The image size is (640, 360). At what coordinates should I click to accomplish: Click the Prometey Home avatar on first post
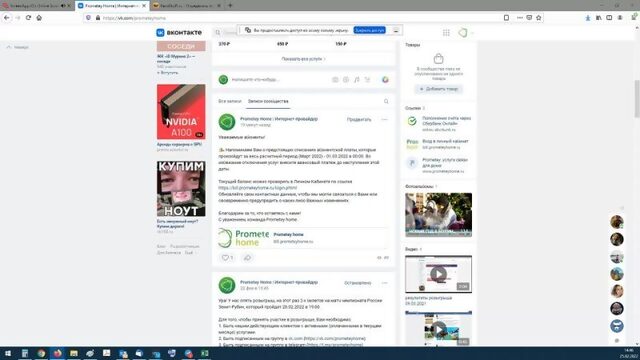pos(227,122)
